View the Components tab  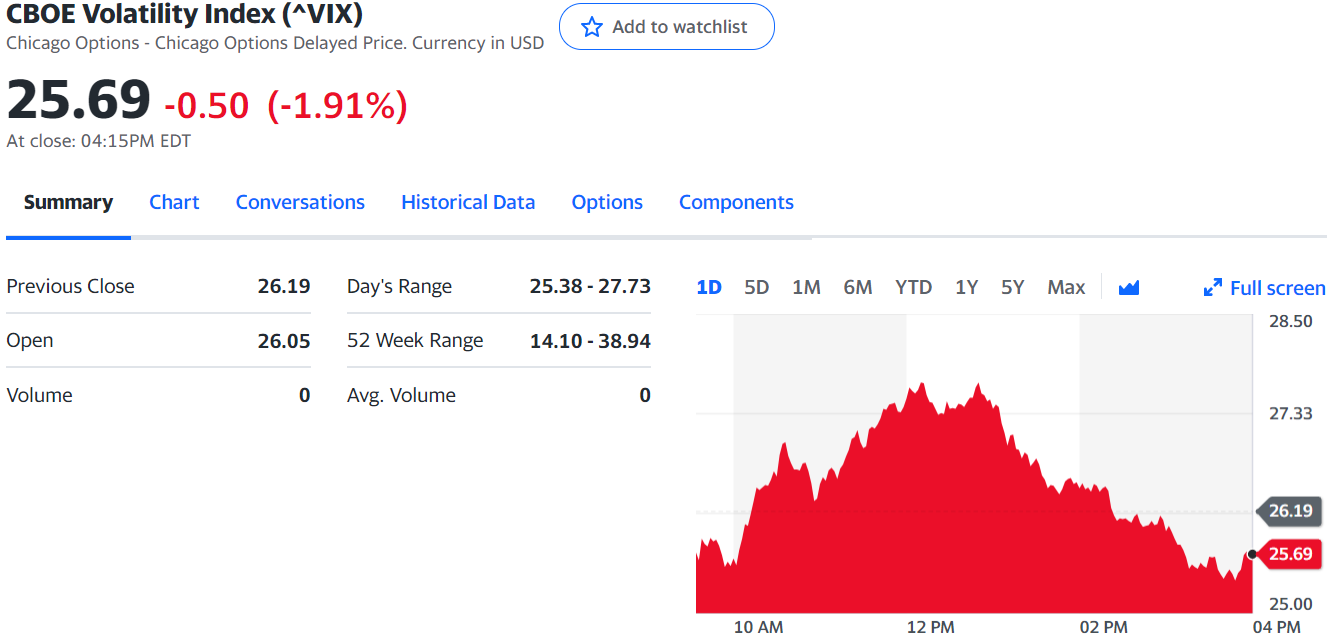coord(736,202)
